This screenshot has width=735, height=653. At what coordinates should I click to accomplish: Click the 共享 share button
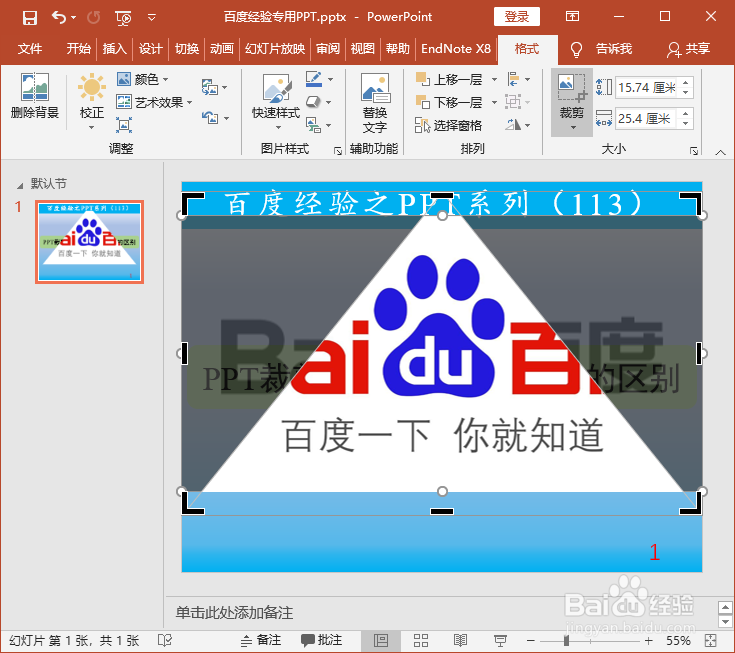tap(689, 49)
